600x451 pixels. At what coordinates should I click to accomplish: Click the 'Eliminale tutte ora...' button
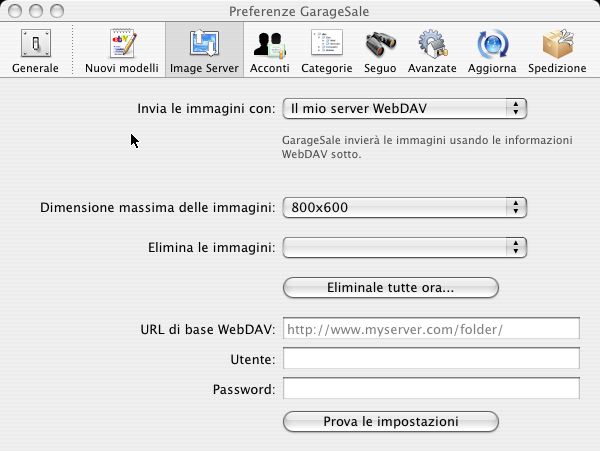391,288
